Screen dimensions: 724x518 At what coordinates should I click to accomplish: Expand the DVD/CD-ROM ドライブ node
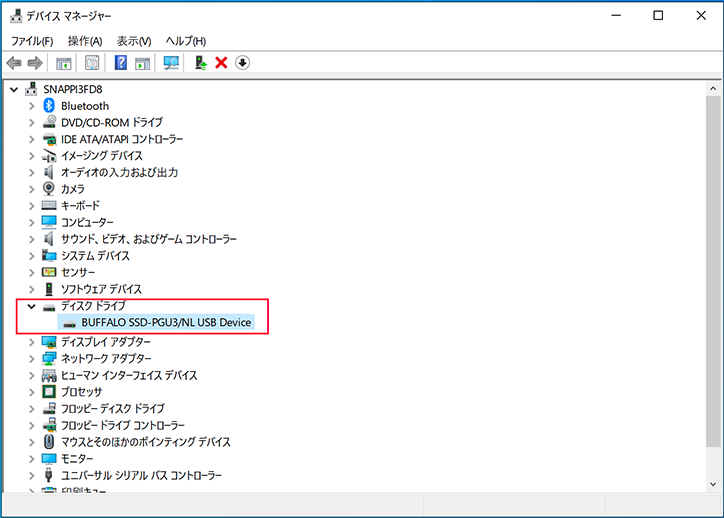[x=31, y=122]
